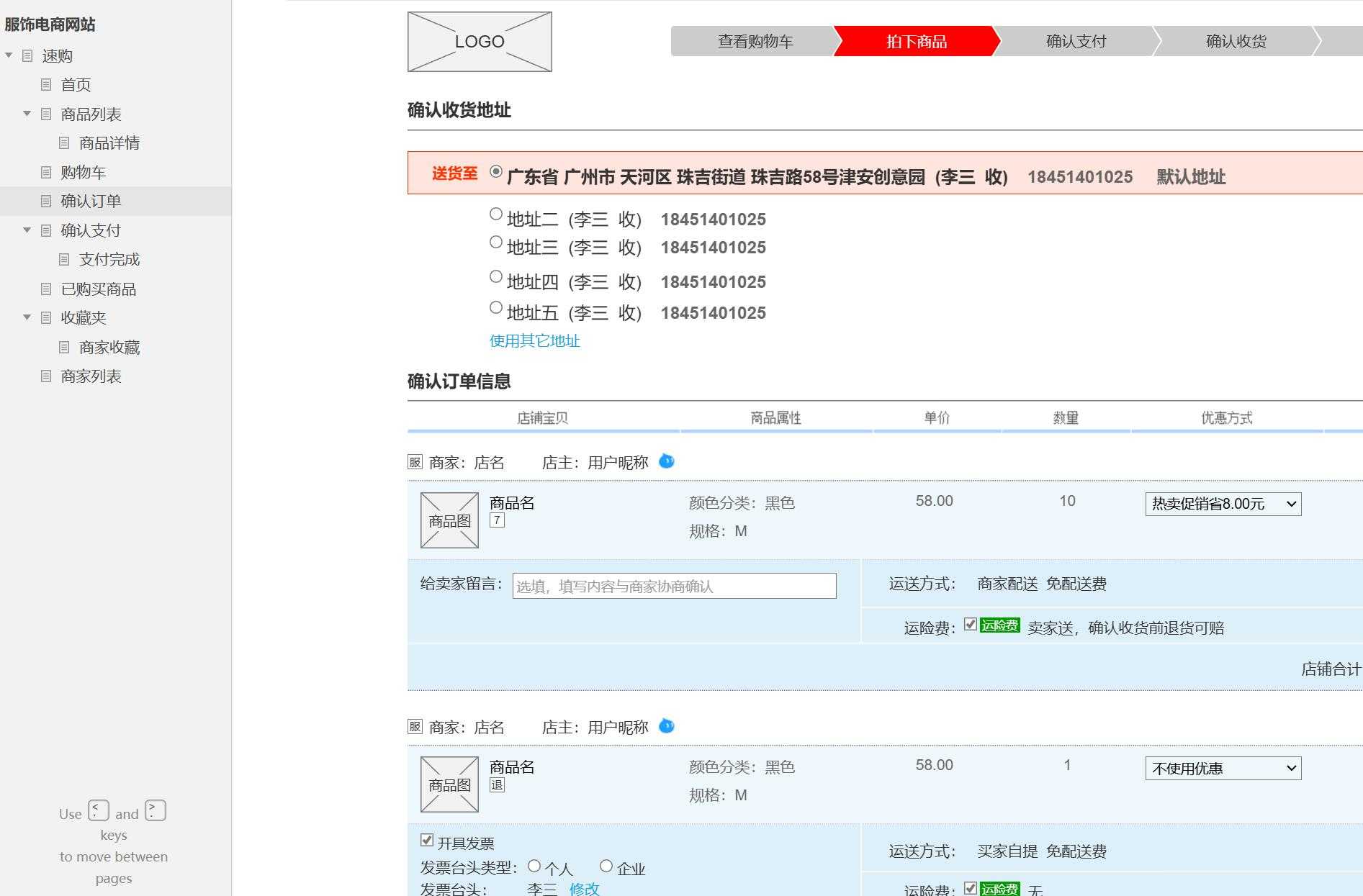This screenshot has height=896, width=1363.
Task: Click the 退 badge under second 商品图
Action: click(x=497, y=784)
